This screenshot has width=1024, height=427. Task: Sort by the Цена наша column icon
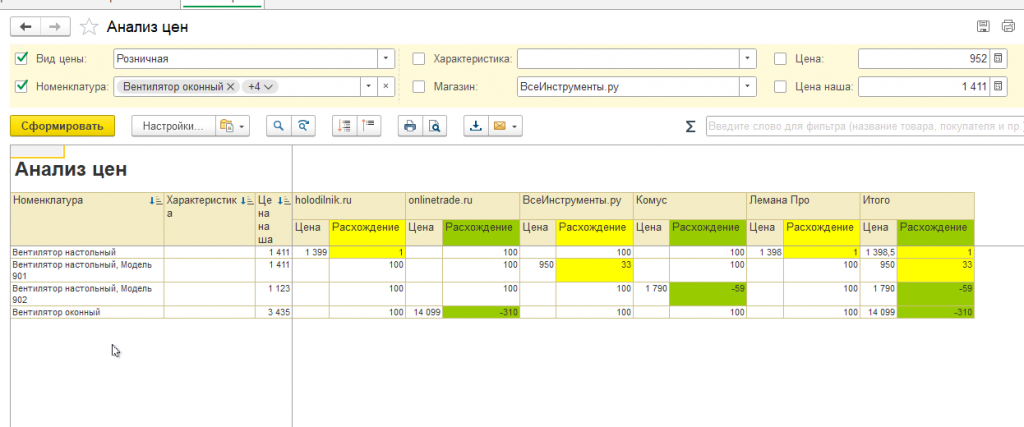[x=284, y=201]
